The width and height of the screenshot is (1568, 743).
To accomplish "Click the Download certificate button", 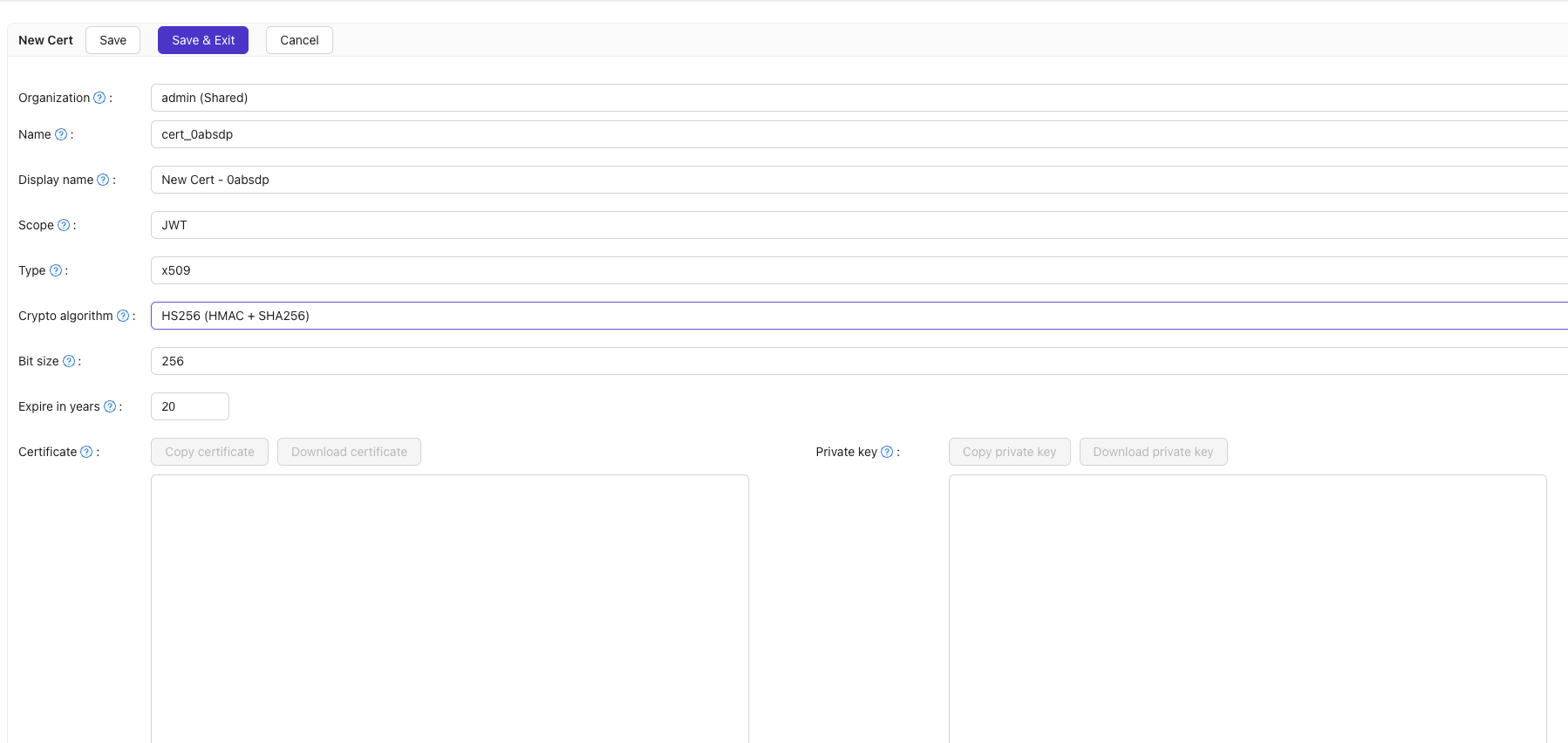I will [x=349, y=452].
